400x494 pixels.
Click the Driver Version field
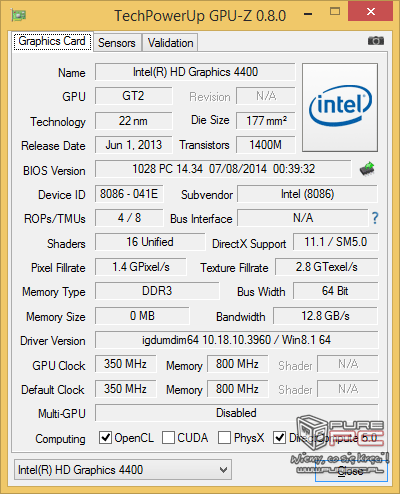tap(237, 340)
